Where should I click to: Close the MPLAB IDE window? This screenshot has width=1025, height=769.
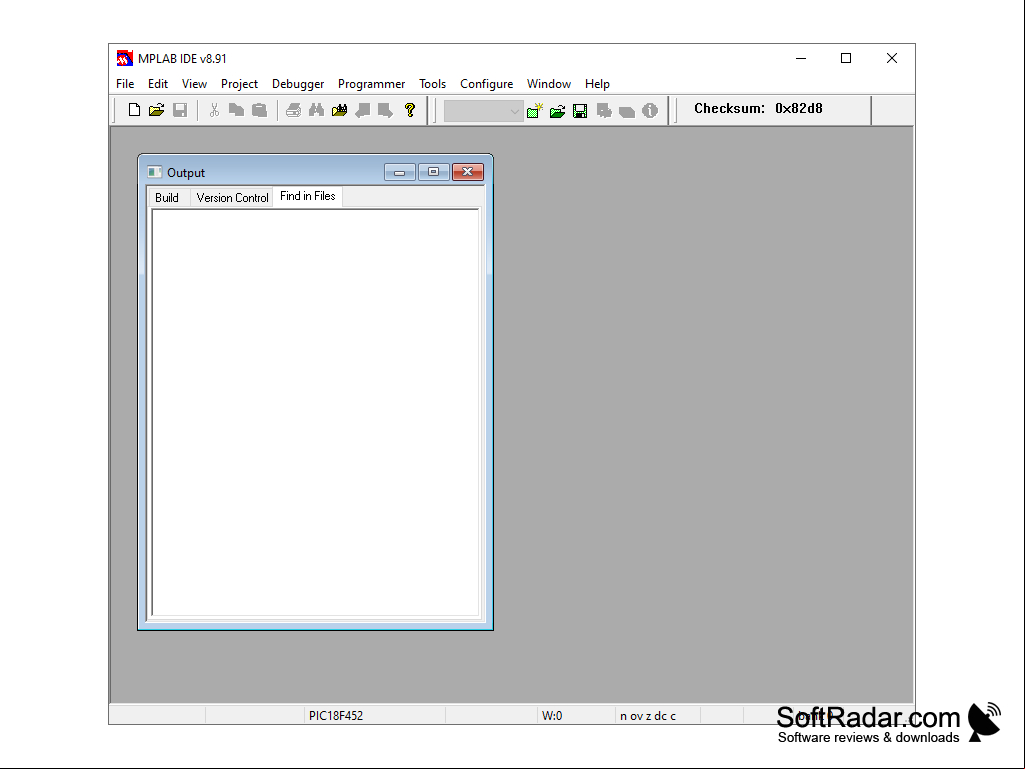point(892,58)
